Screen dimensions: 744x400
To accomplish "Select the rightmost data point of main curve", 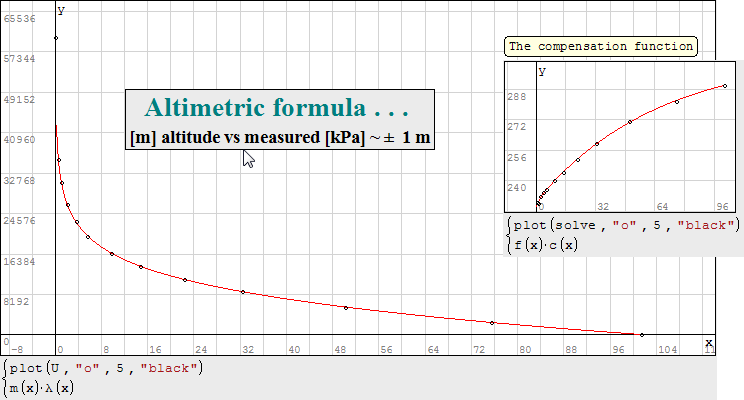I will (x=641, y=335).
